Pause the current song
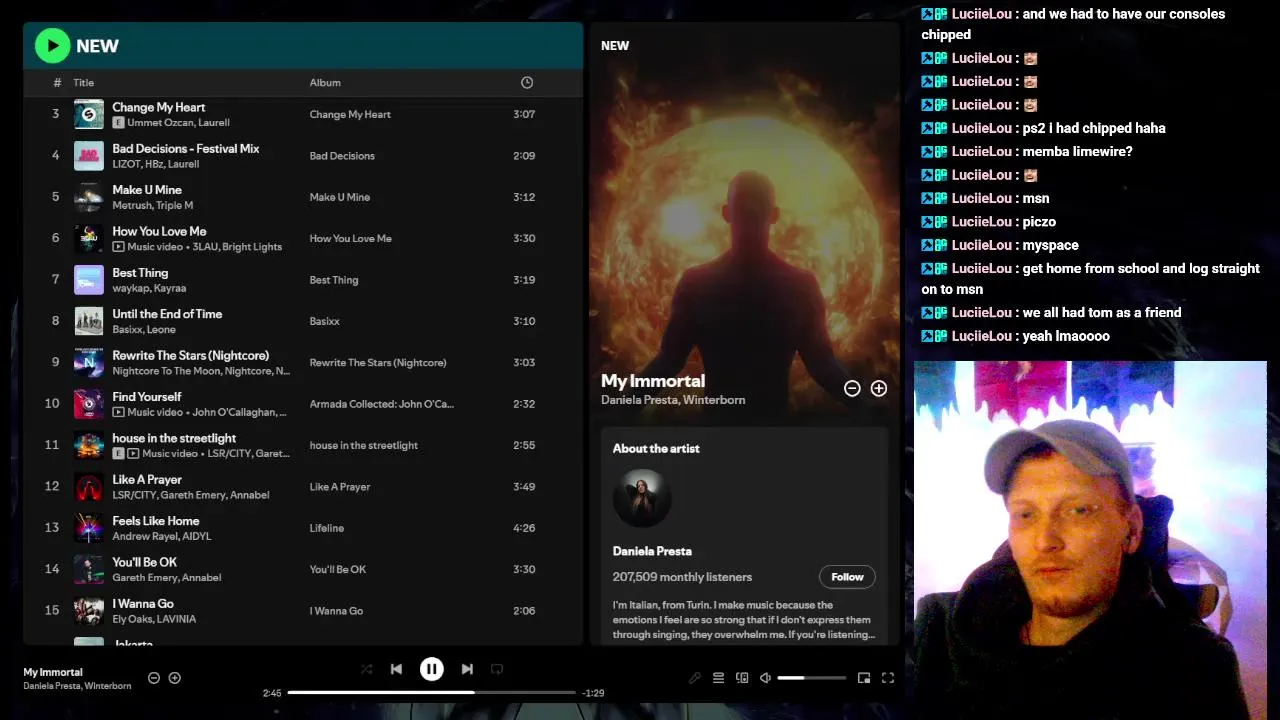Viewport: 1280px width, 720px height. (431, 669)
